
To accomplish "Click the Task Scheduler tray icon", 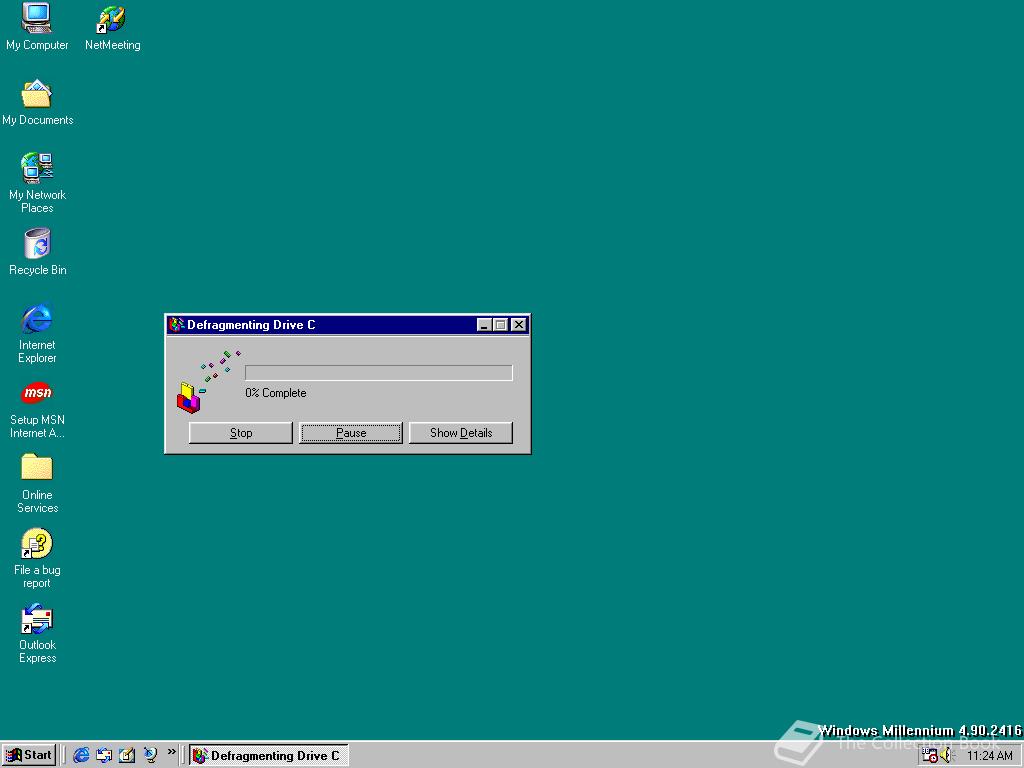I will pyautogui.click(x=930, y=756).
